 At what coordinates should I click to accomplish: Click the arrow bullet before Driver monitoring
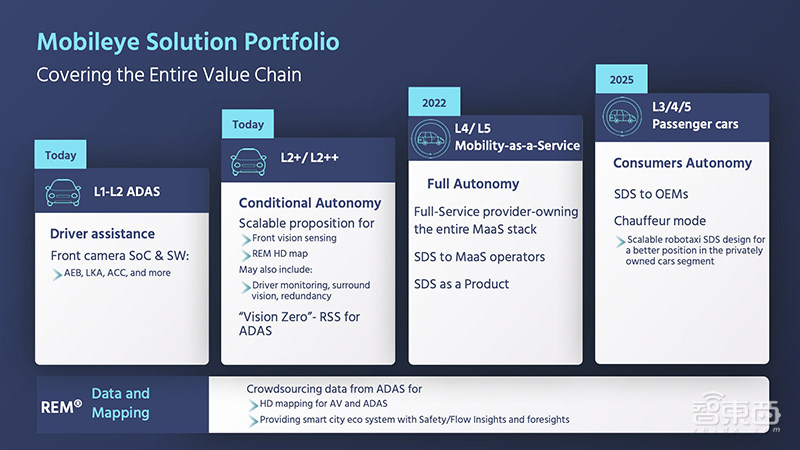click(246, 287)
